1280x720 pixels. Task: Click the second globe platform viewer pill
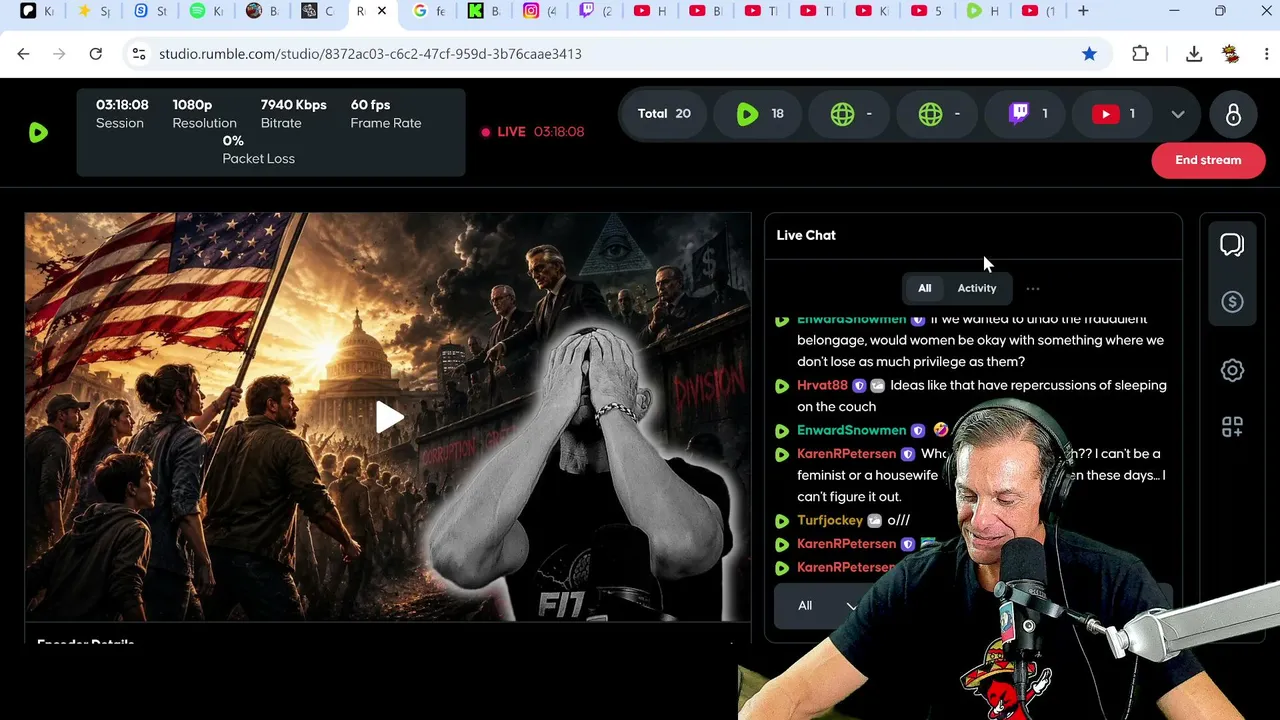point(936,114)
